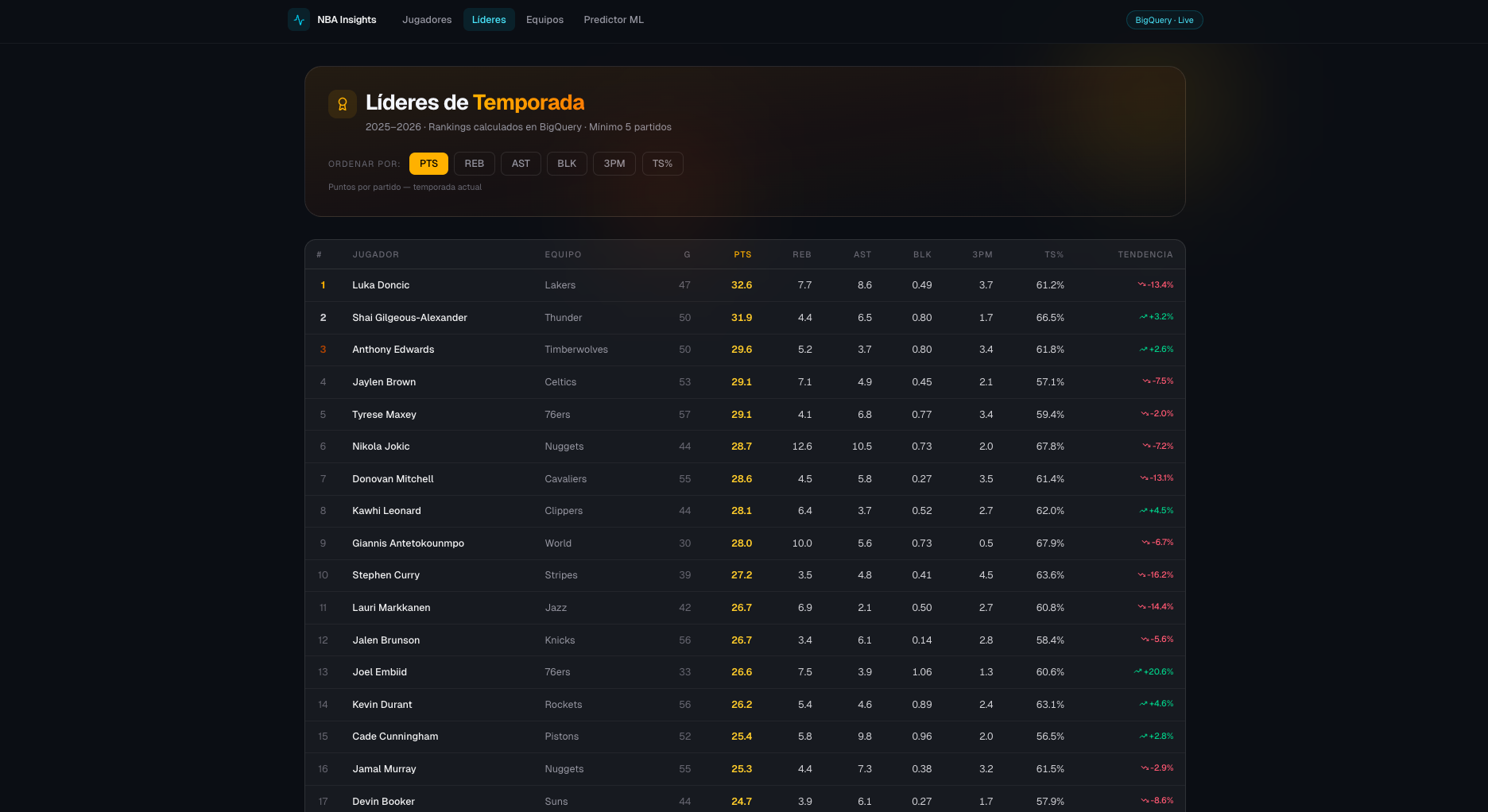Click the EQUIPO column header
This screenshot has width=1488, height=812.
pyautogui.click(x=563, y=255)
